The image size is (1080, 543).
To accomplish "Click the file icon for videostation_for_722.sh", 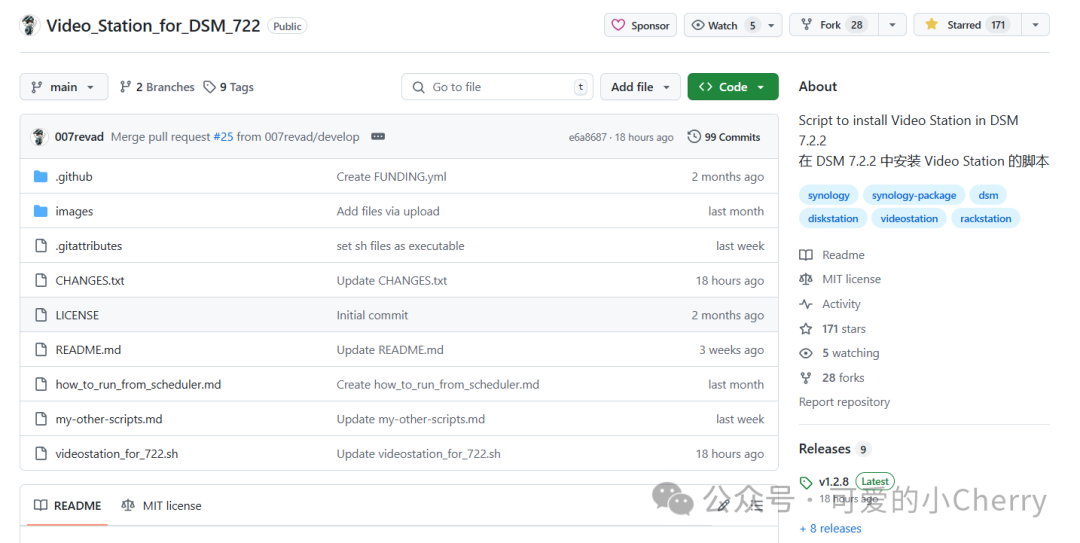I will (41, 453).
